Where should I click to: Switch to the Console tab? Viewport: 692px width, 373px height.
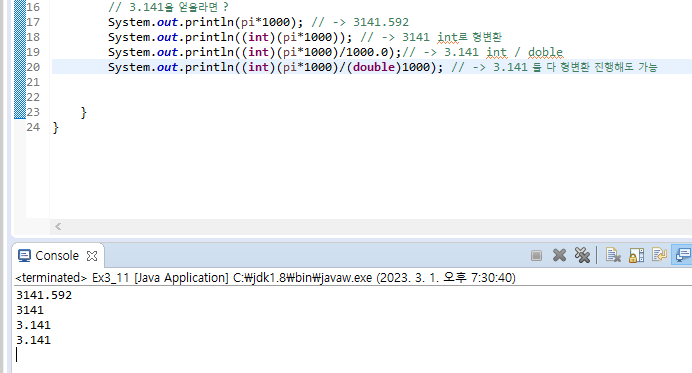(x=57, y=256)
